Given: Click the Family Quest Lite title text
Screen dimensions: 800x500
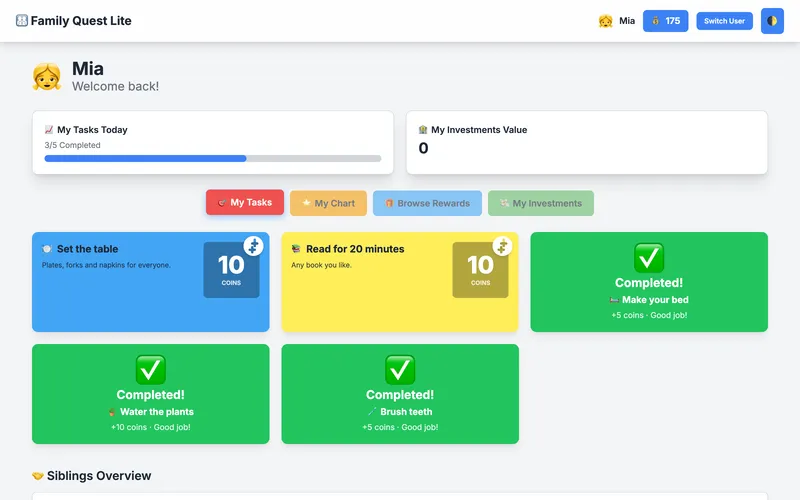Looking at the screenshot, I should click(x=81, y=21).
